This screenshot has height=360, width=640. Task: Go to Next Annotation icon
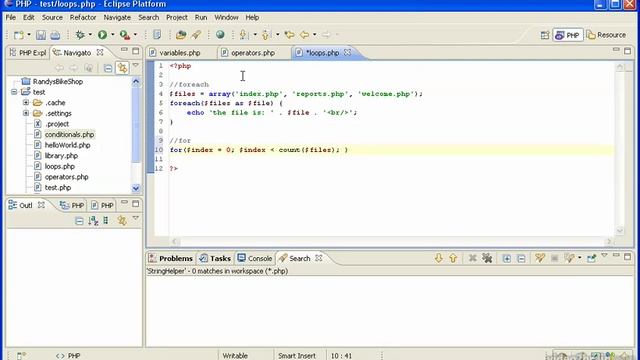pyautogui.click(x=244, y=35)
